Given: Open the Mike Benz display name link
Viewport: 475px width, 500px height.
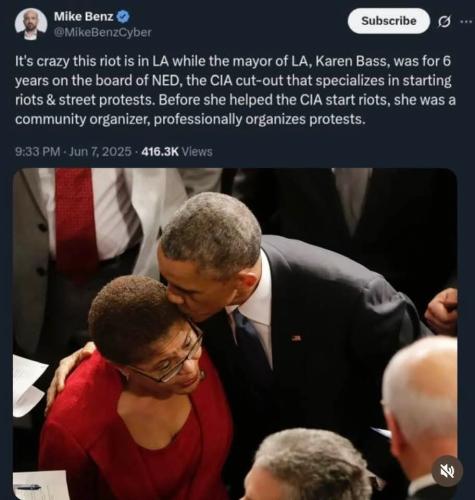Looking at the screenshot, I should [x=84, y=16].
